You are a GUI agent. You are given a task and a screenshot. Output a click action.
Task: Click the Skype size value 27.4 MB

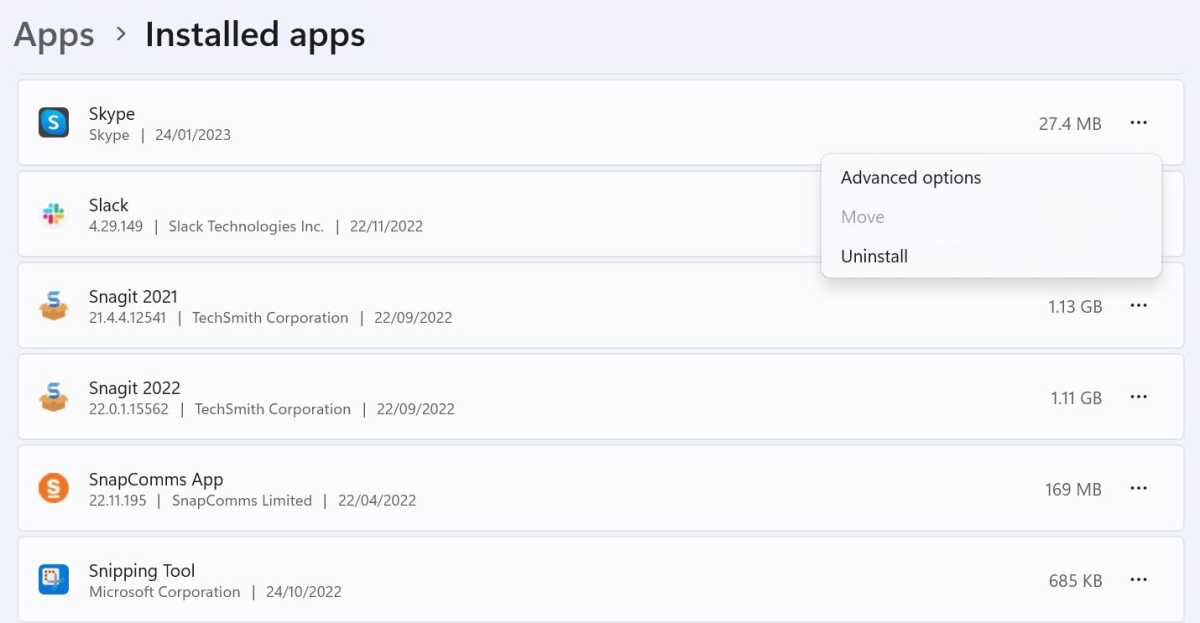(x=1070, y=124)
